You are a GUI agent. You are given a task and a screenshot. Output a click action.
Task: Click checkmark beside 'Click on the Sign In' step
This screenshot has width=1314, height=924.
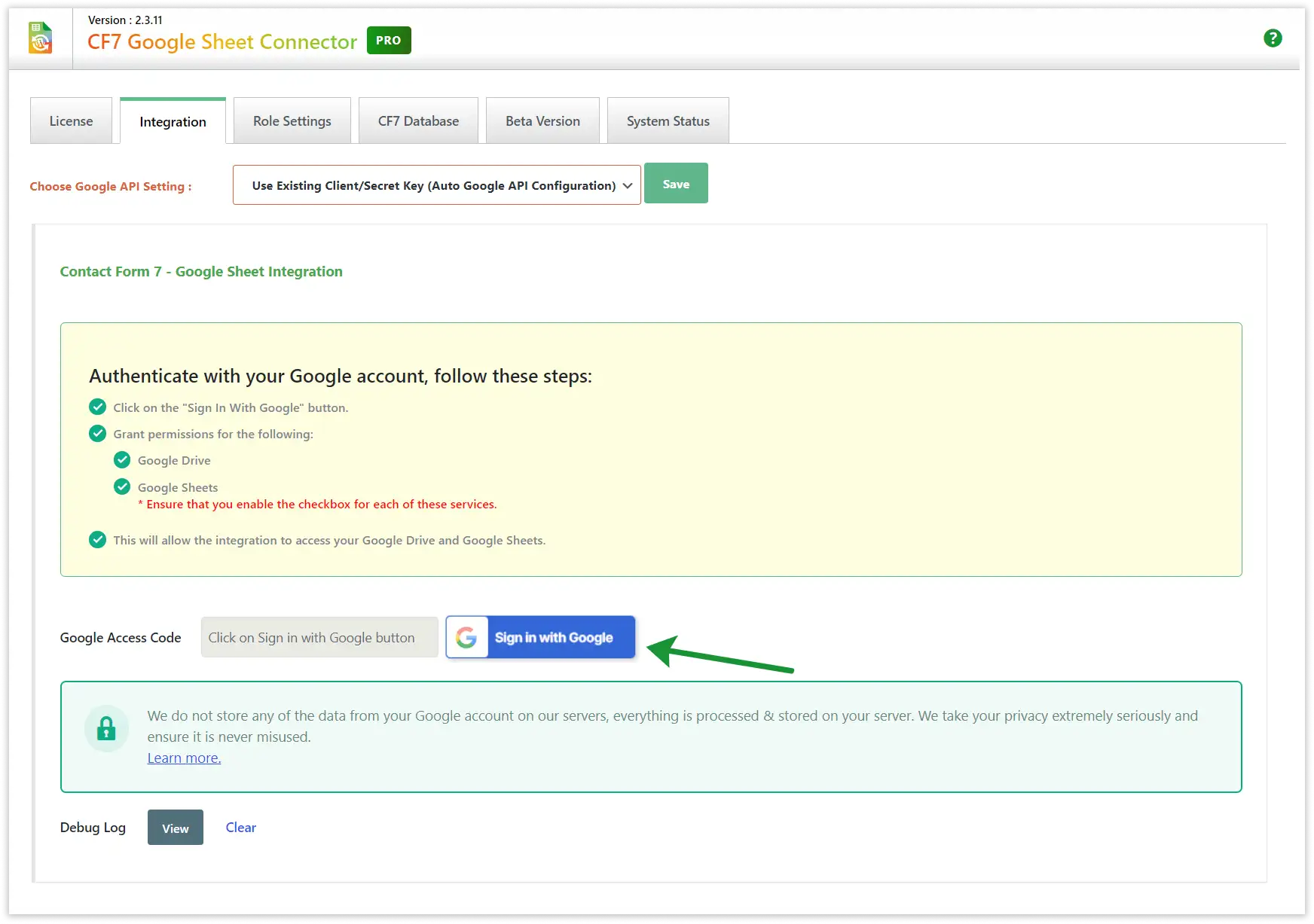(x=98, y=407)
